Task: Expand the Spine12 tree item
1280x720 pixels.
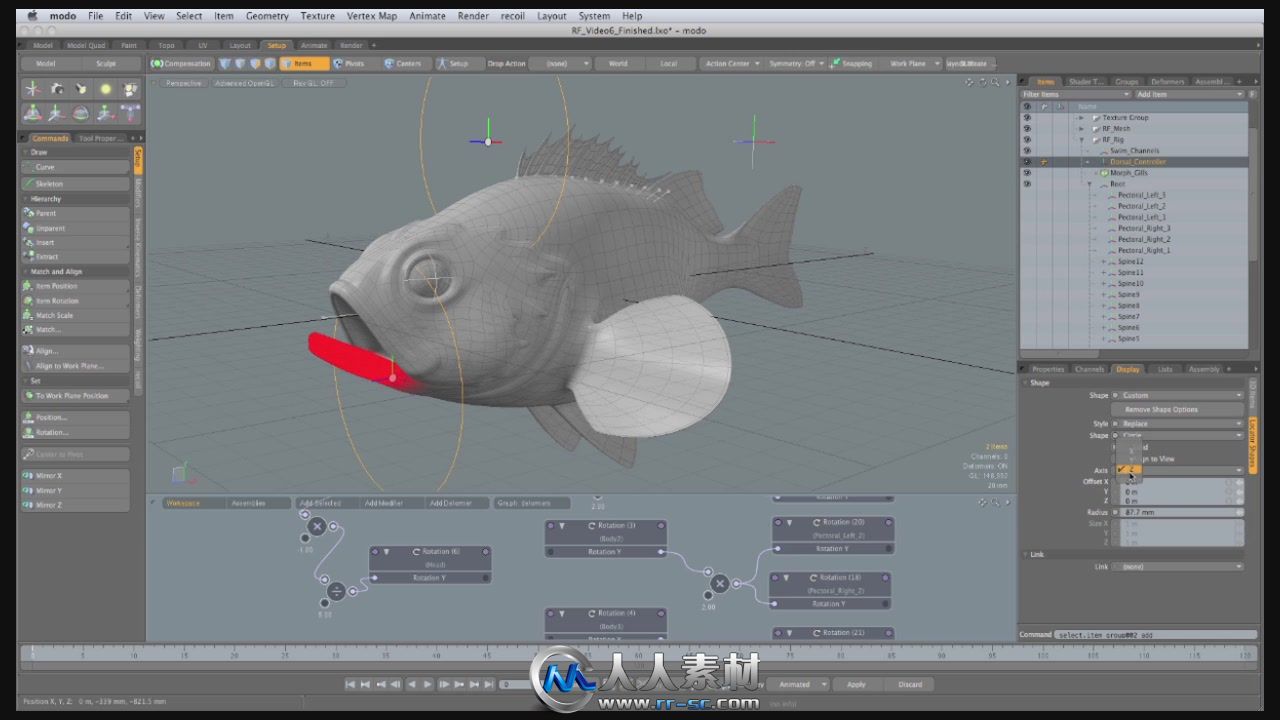Action: coord(1104,261)
